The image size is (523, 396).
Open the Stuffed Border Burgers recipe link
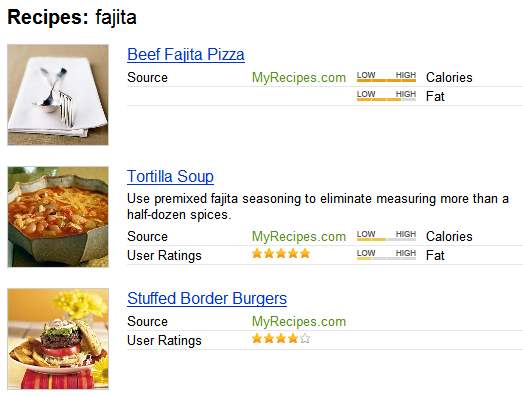click(207, 299)
